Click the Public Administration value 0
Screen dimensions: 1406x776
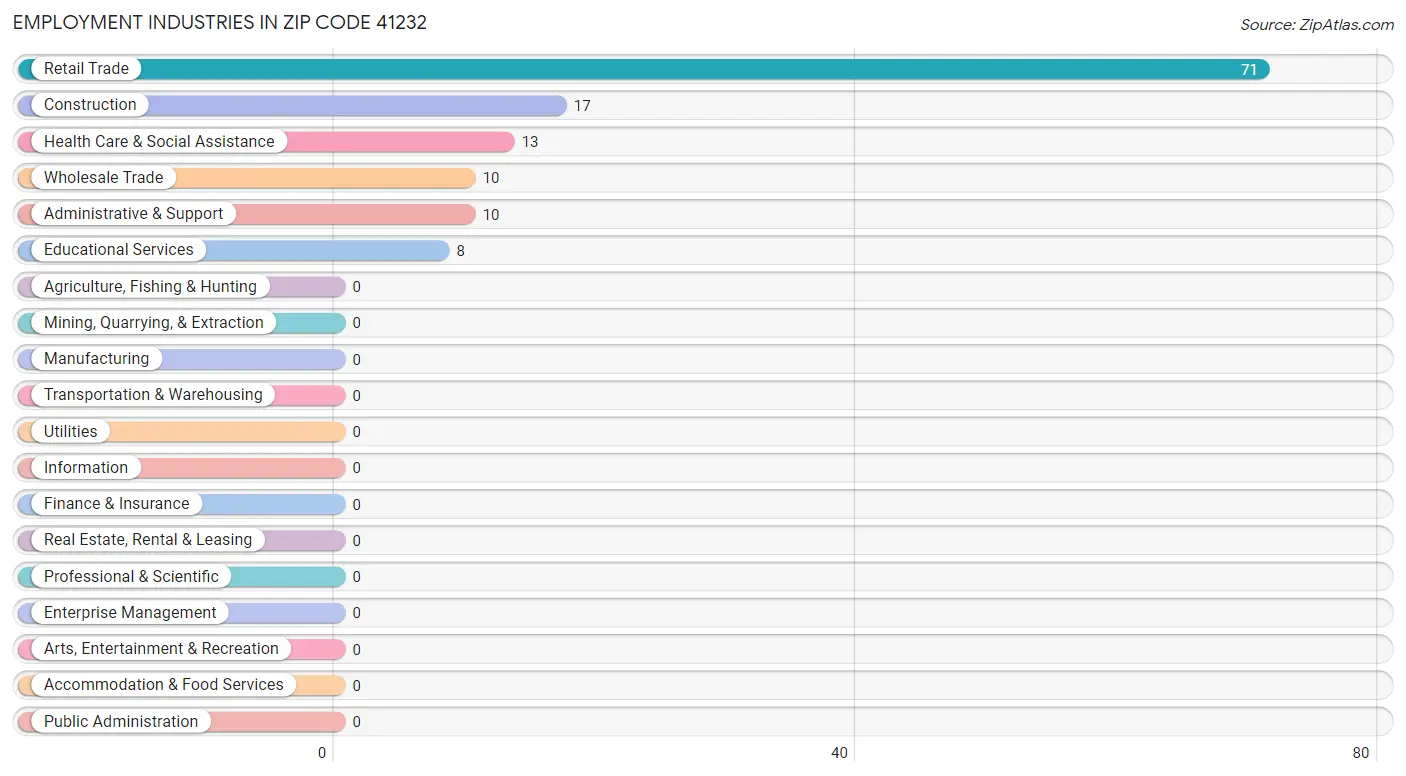(356, 722)
